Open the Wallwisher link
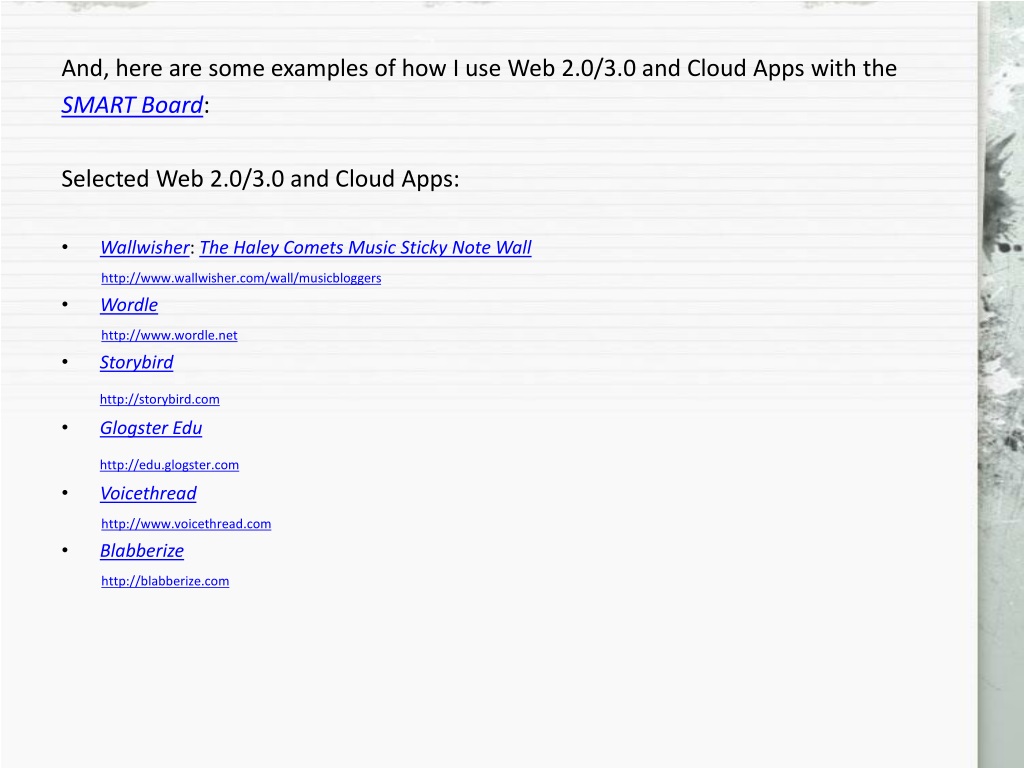1024x768 pixels. tap(144, 248)
